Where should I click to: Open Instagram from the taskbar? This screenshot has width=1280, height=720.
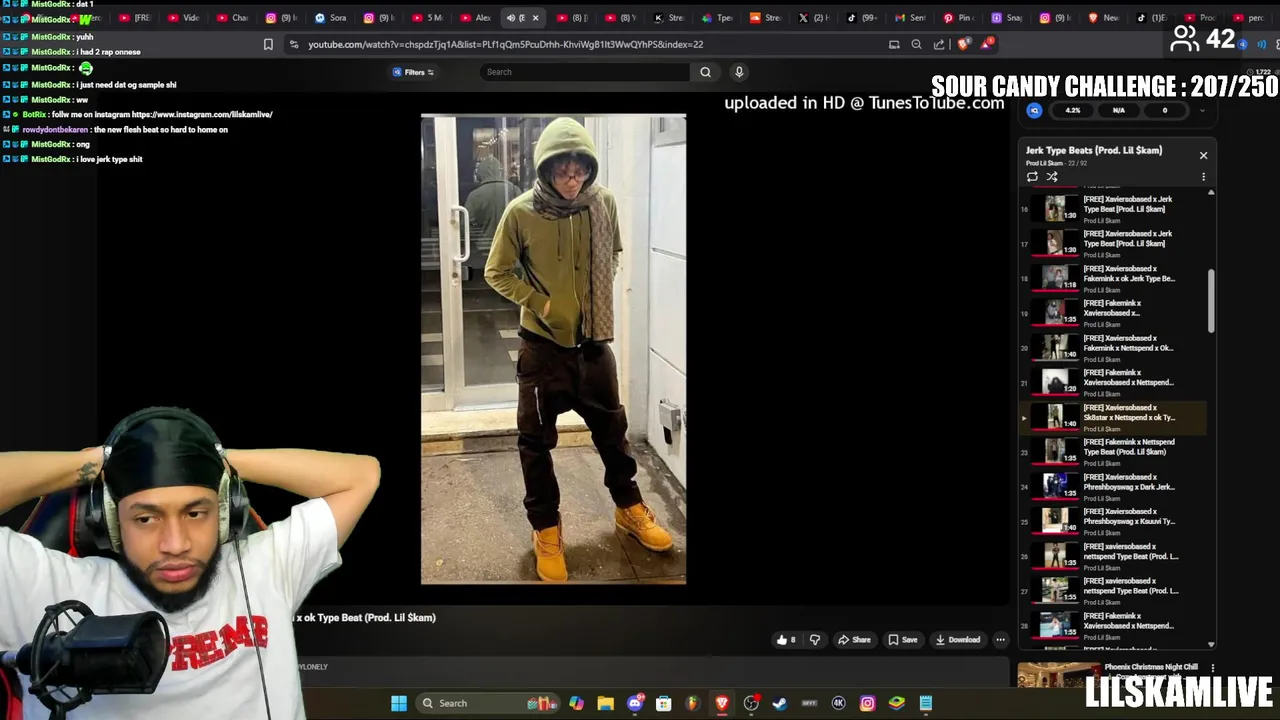[867, 703]
